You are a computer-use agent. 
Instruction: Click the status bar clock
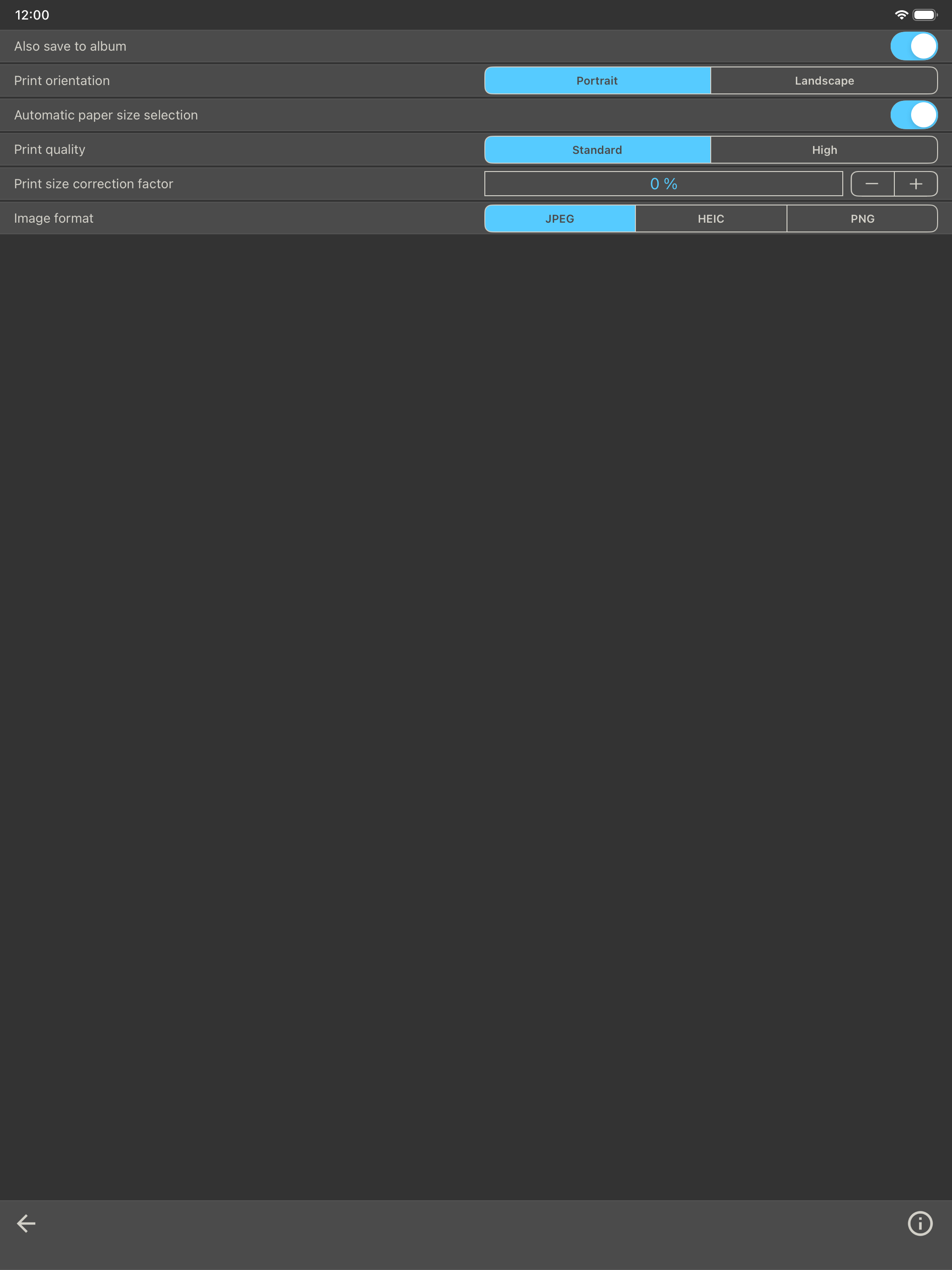coord(32,15)
